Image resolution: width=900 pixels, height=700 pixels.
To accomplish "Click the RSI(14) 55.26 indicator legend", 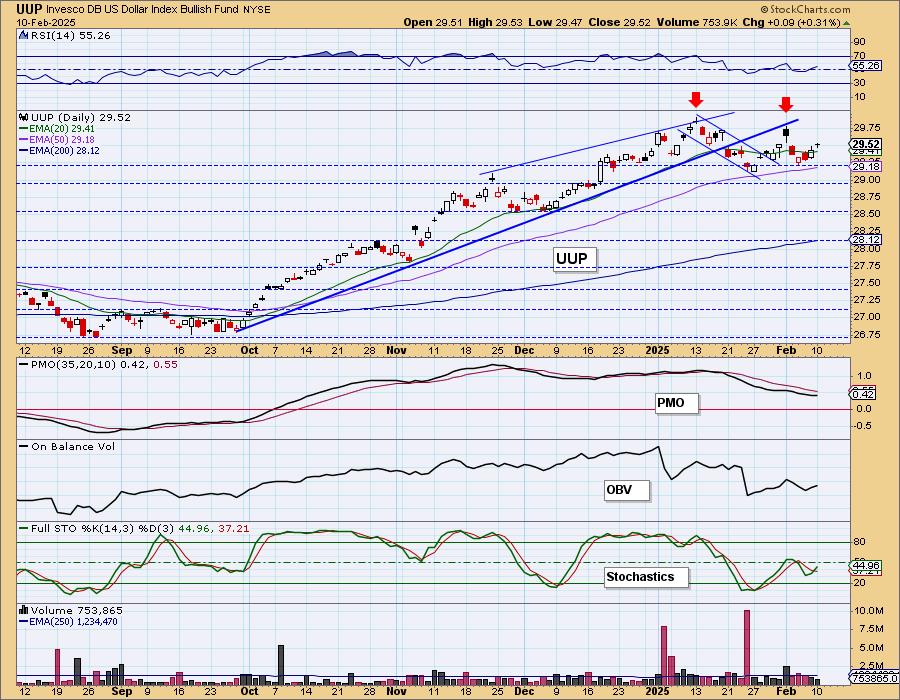I will pyautogui.click(x=70, y=35).
